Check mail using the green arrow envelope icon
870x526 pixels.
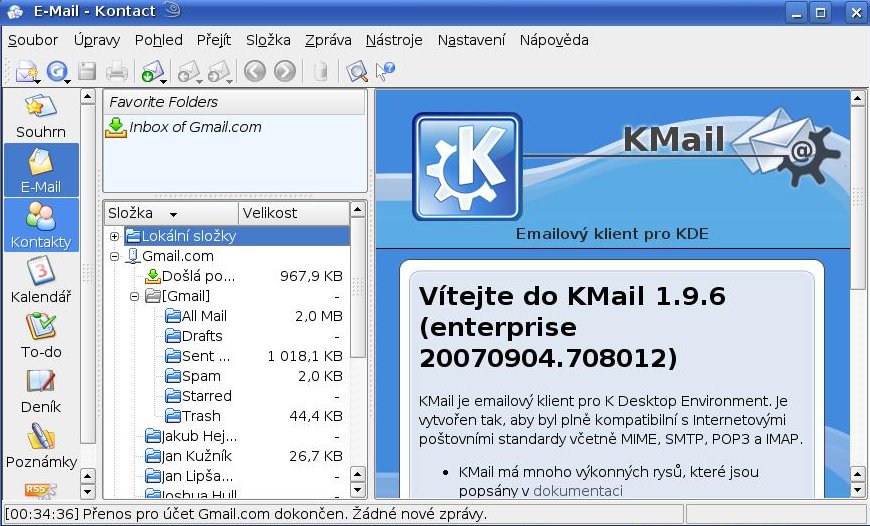pos(152,72)
